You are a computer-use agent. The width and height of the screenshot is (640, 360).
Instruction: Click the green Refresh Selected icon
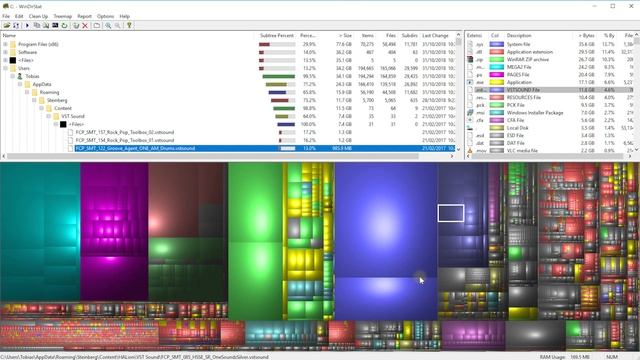(x=64, y=25)
